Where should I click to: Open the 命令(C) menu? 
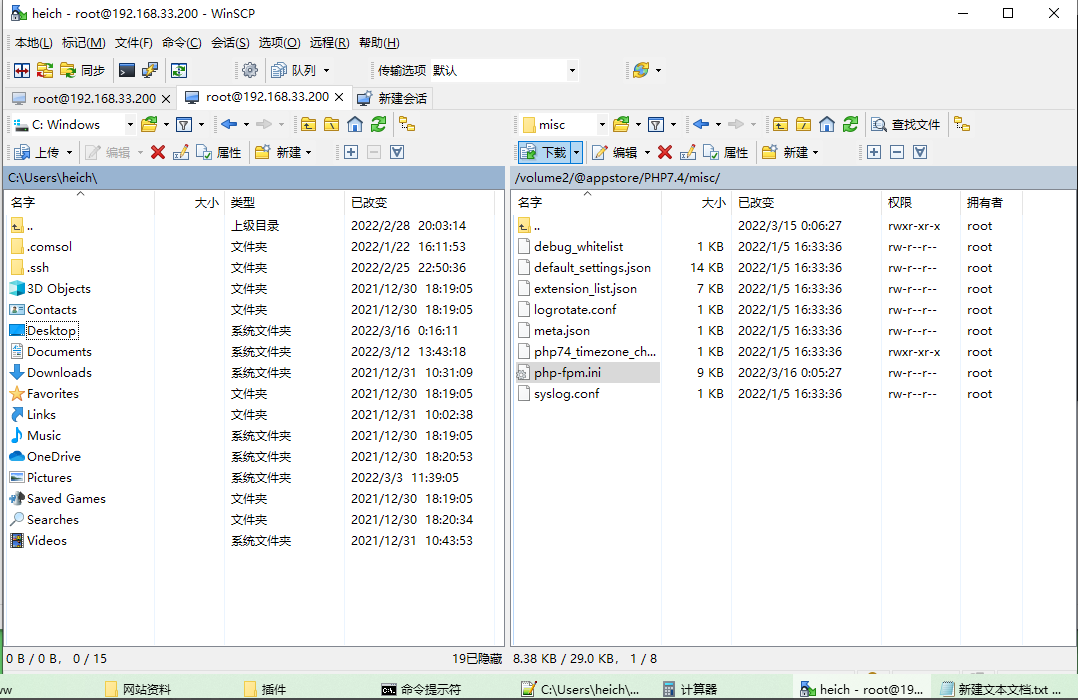tap(182, 43)
